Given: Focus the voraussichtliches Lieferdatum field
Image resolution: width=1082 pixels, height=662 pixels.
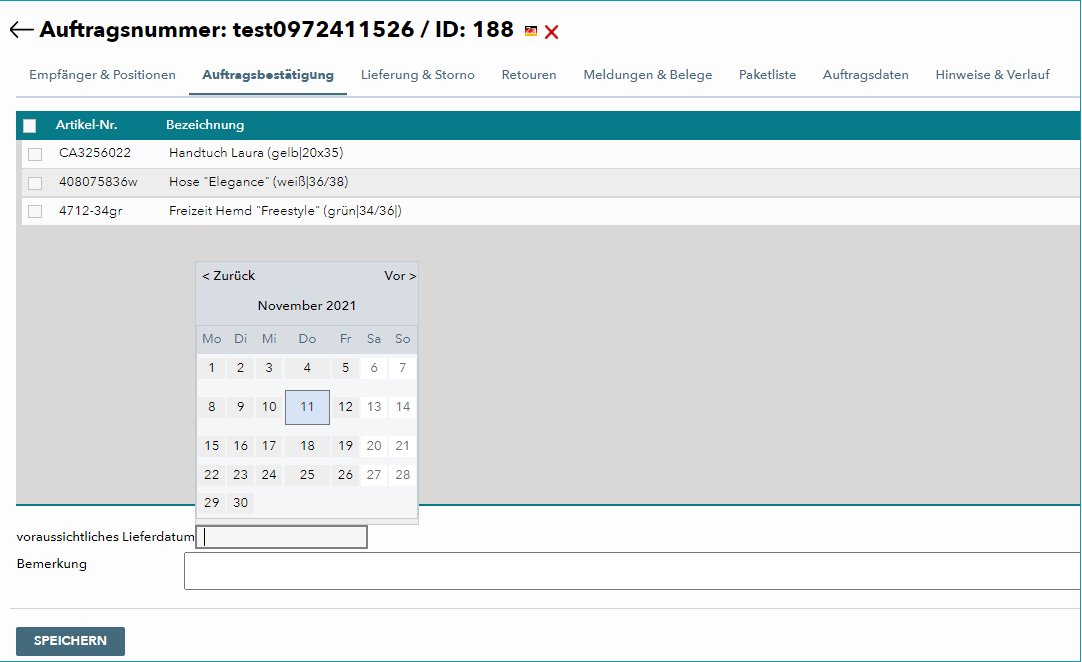Looking at the screenshot, I should (282, 537).
